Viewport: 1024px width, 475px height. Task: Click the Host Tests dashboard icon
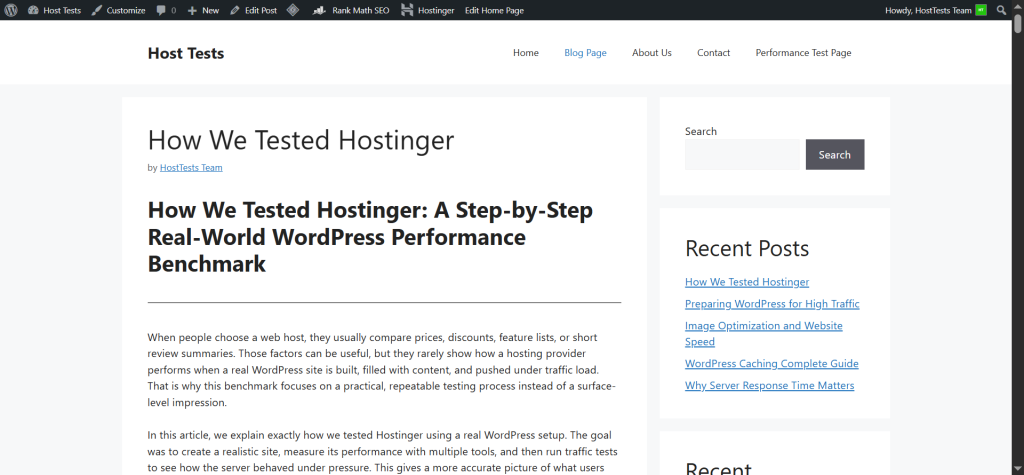click(x=33, y=10)
